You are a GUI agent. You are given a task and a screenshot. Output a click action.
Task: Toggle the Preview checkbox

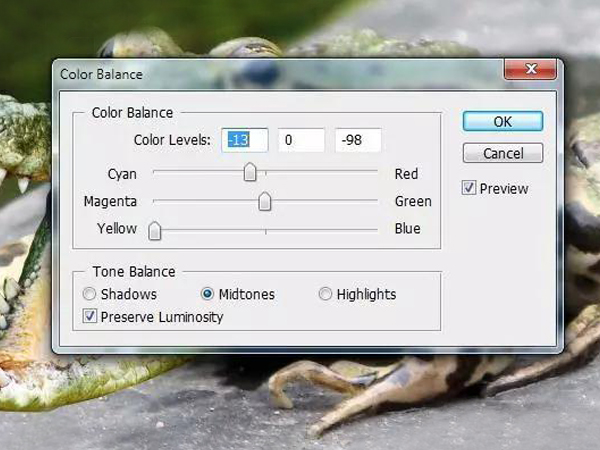469,188
